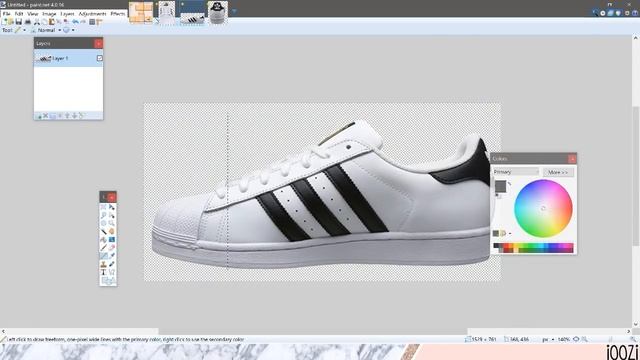Swap primary and secondary colors
The image size is (640, 360).
510,183
